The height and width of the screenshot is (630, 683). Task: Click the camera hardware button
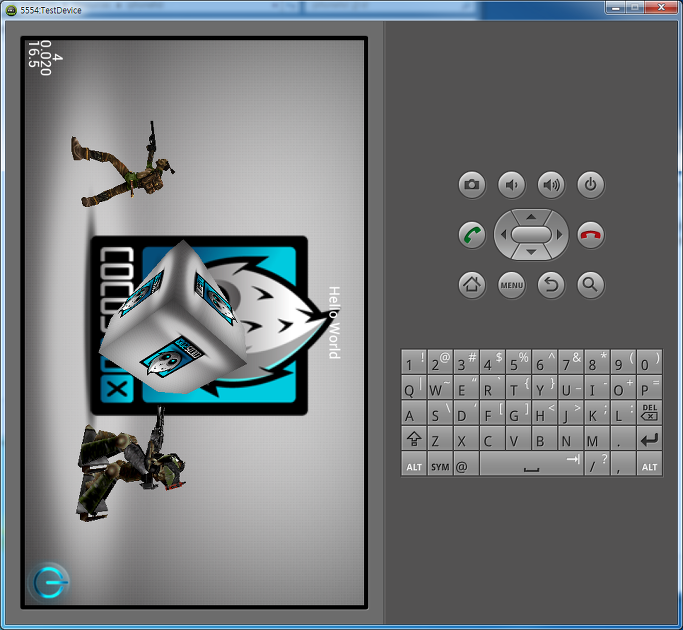(472, 185)
